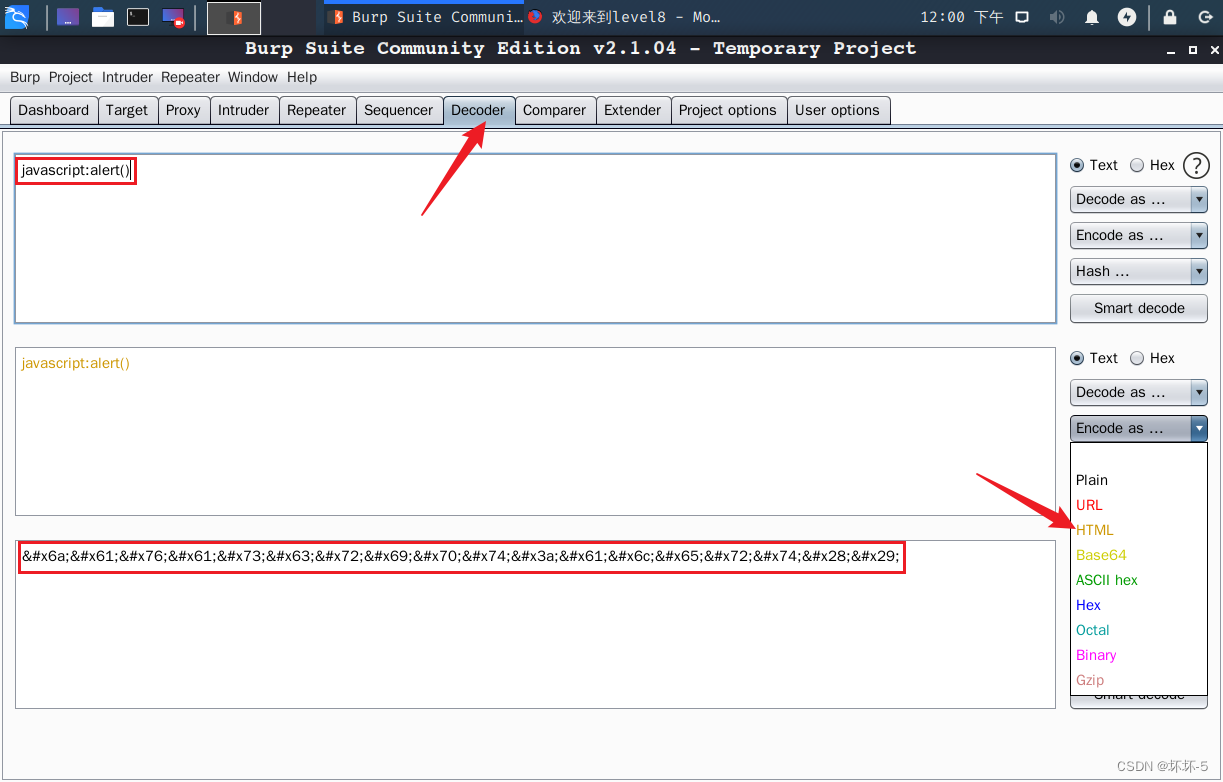The width and height of the screenshot is (1223, 782).
Task: Launch the terminal emulator icon
Action: click(138, 17)
